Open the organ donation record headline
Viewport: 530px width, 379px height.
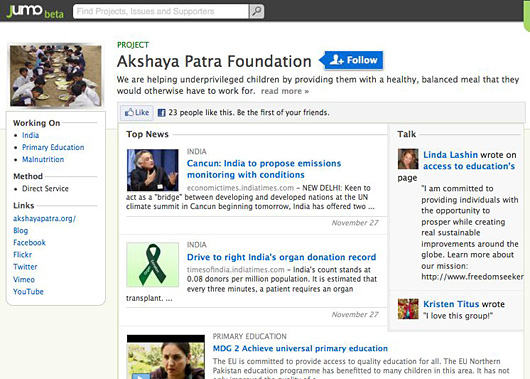point(281,257)
